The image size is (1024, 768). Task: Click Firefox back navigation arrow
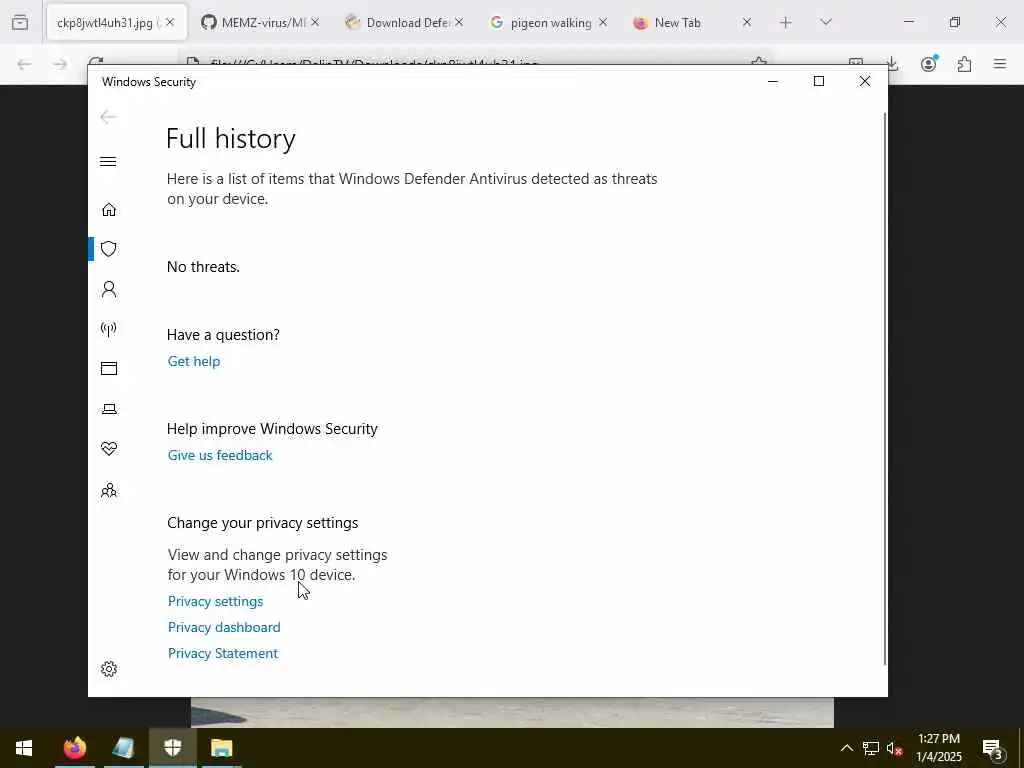24,64
